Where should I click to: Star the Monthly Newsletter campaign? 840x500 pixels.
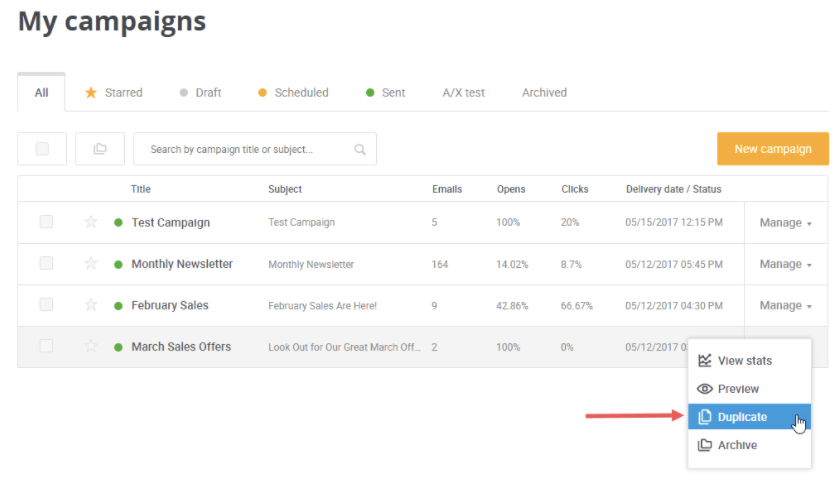91,263
